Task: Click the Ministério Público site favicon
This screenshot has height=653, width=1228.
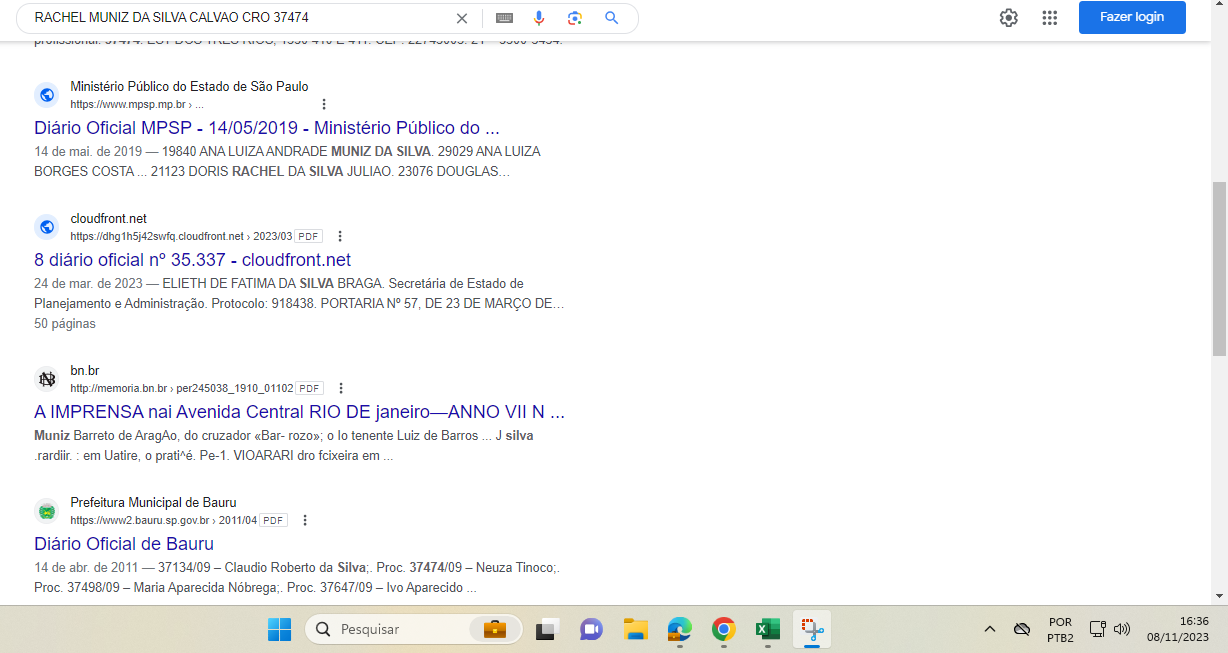Action: [x=47, y=95]
